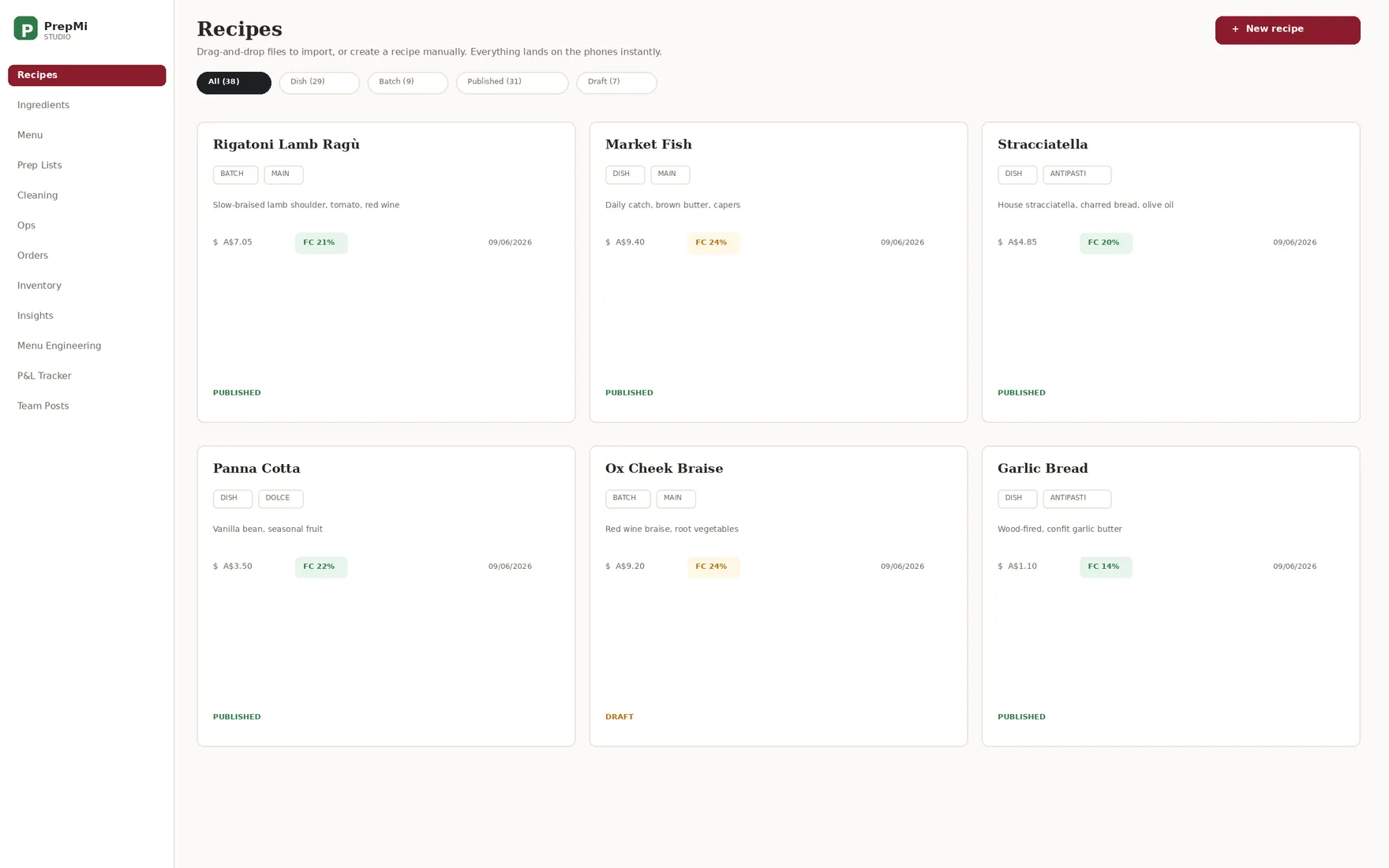Click DISH tag on Market Fish
The image size is (1389, 868).
click(624, 174)
